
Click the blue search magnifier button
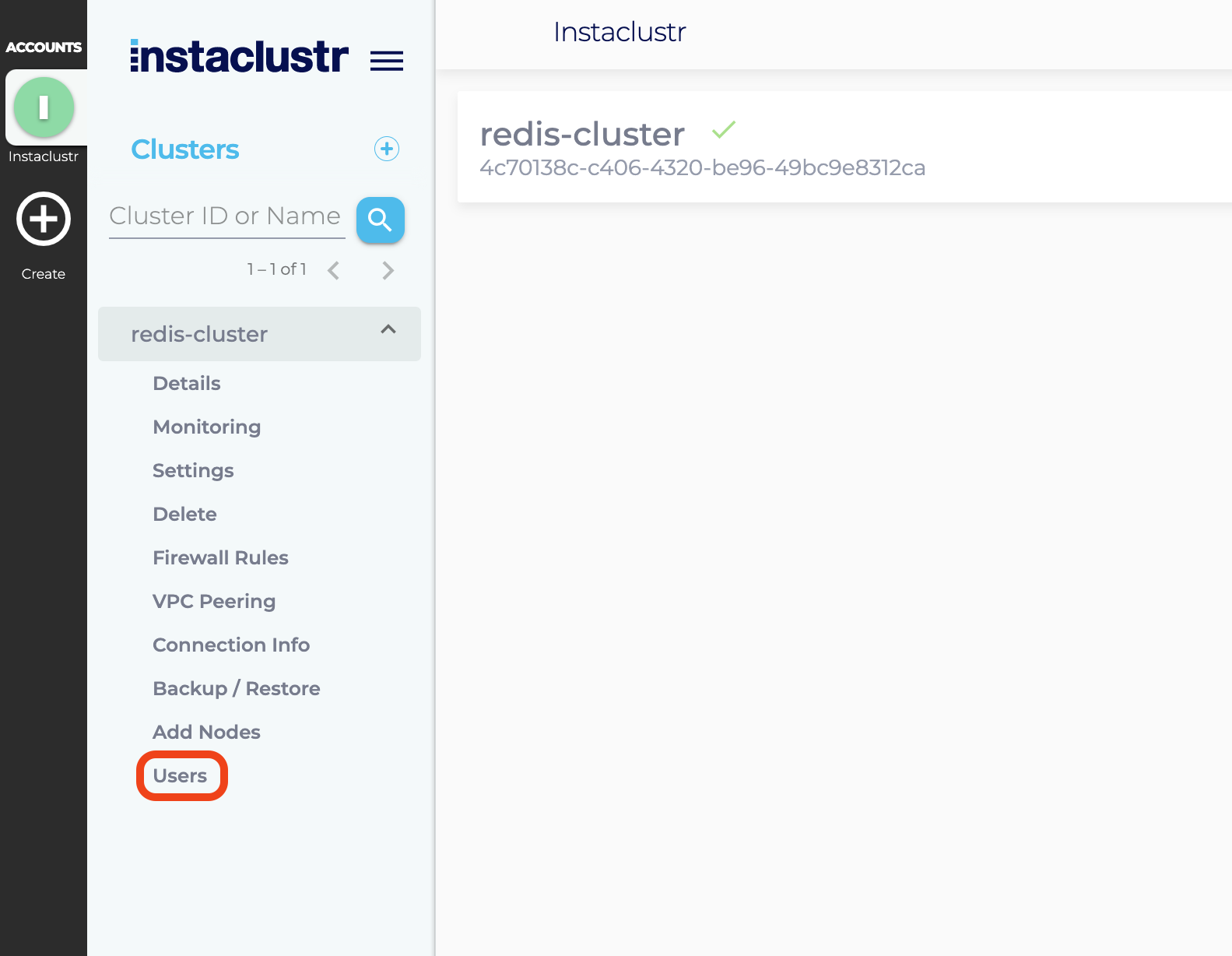coord(380,220)
